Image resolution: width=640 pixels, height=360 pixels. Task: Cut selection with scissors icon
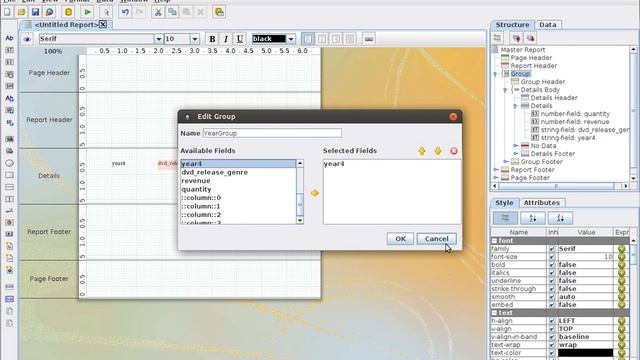(158, 12)
